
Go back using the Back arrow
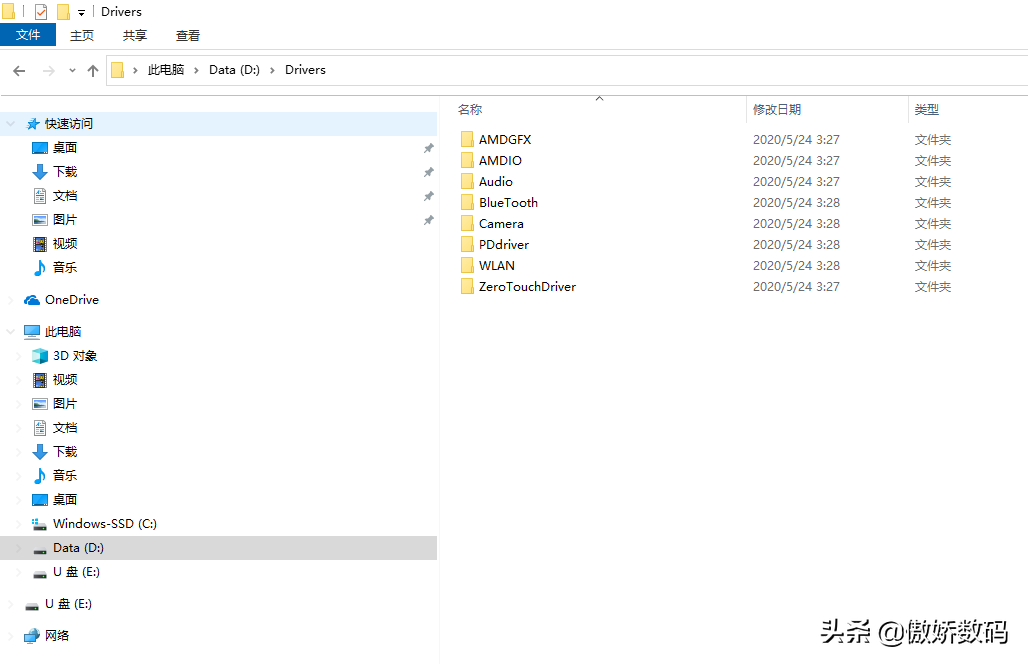tap(19, 70)
